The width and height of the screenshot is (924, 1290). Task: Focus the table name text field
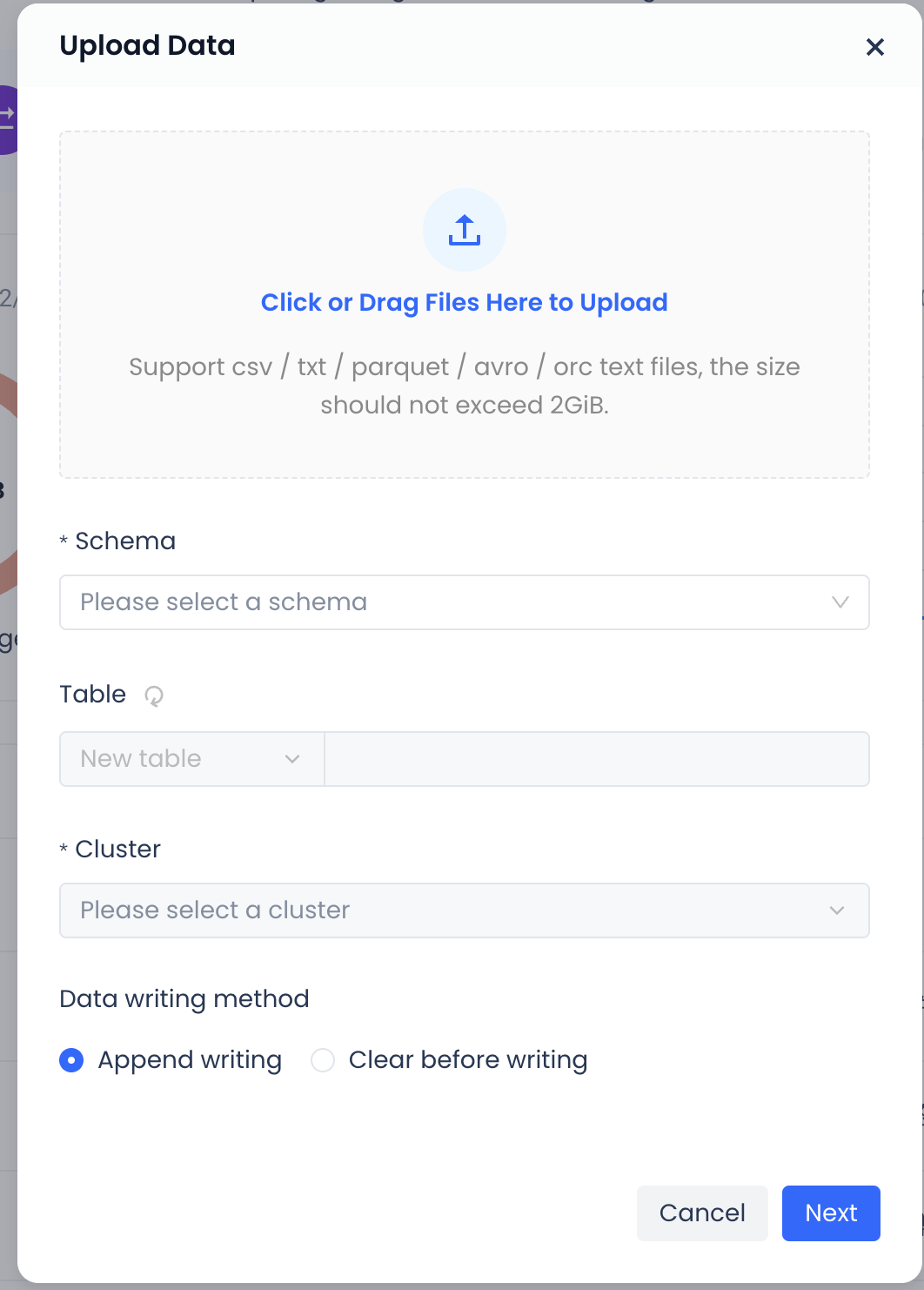coord(597,759)
